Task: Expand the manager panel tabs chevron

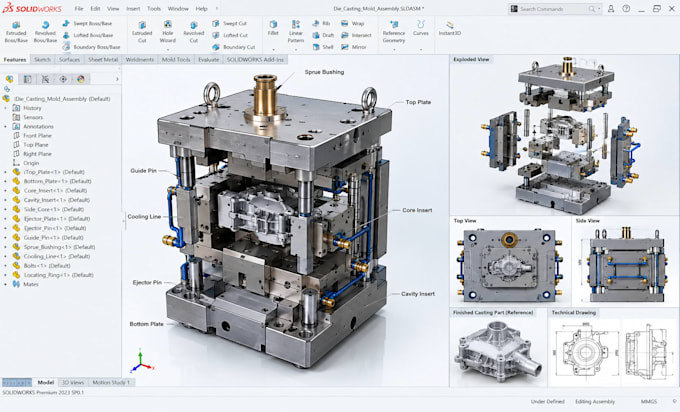Action: (x=117, y=79)
